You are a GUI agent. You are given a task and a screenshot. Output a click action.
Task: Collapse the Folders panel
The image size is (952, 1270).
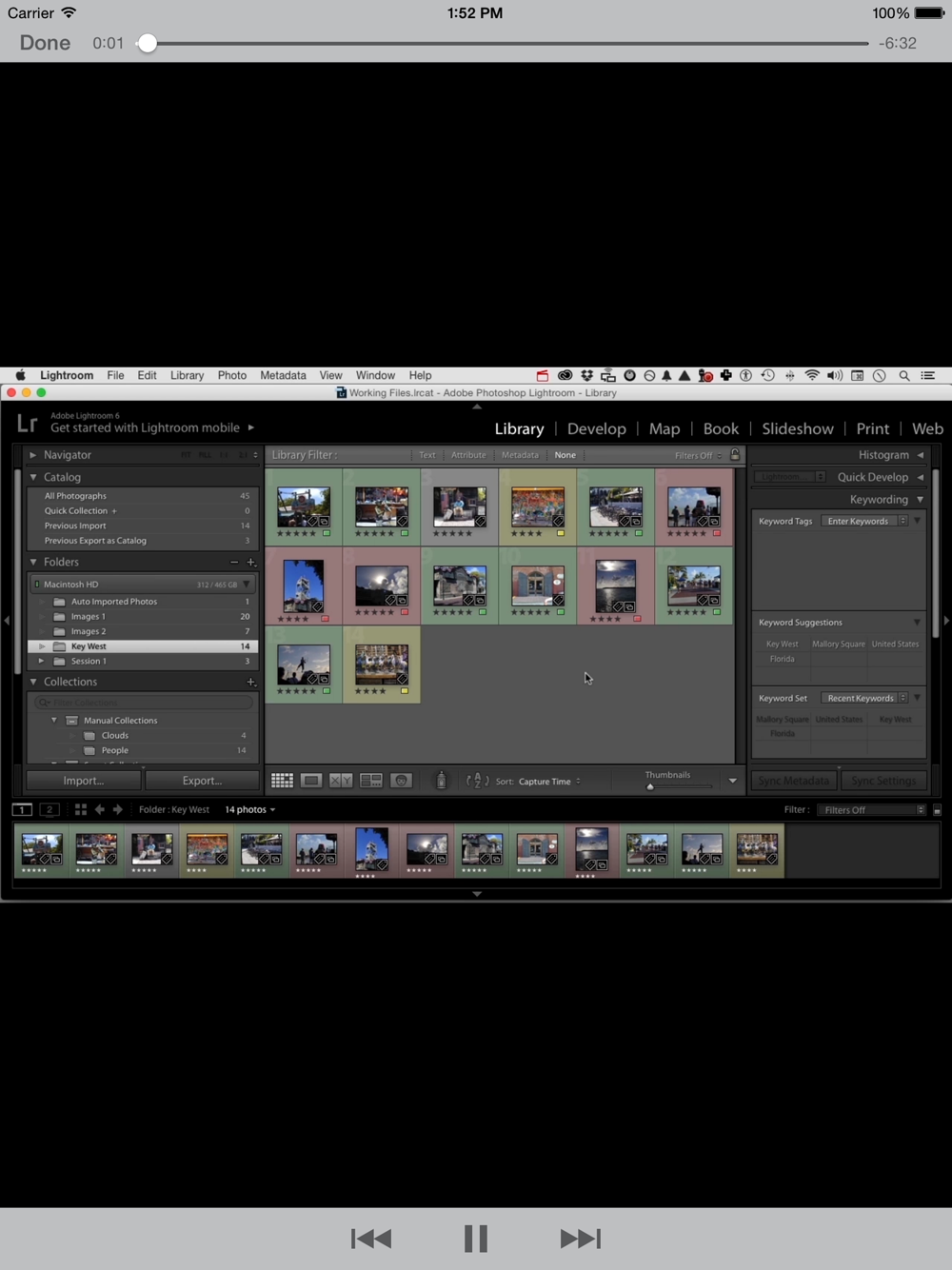(x=33, y=562)
